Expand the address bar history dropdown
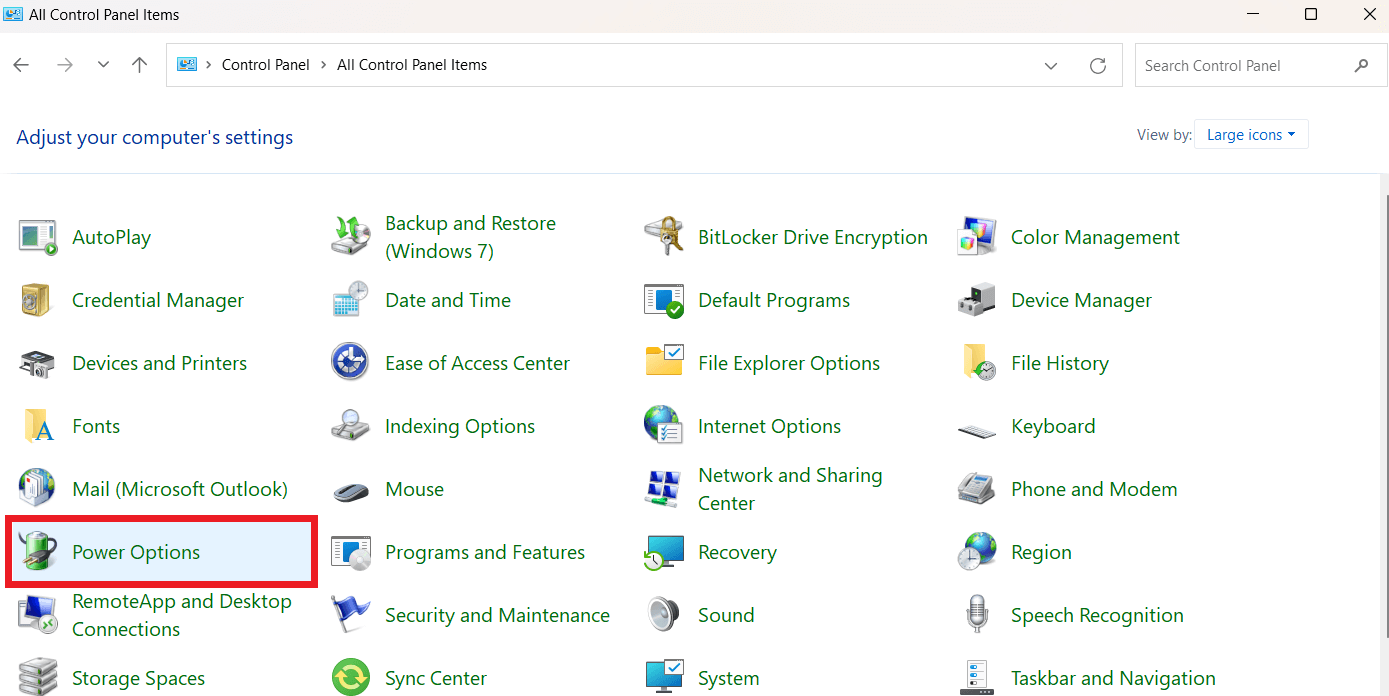Viewport: 1389px width, 696px height. [1051, 65]
